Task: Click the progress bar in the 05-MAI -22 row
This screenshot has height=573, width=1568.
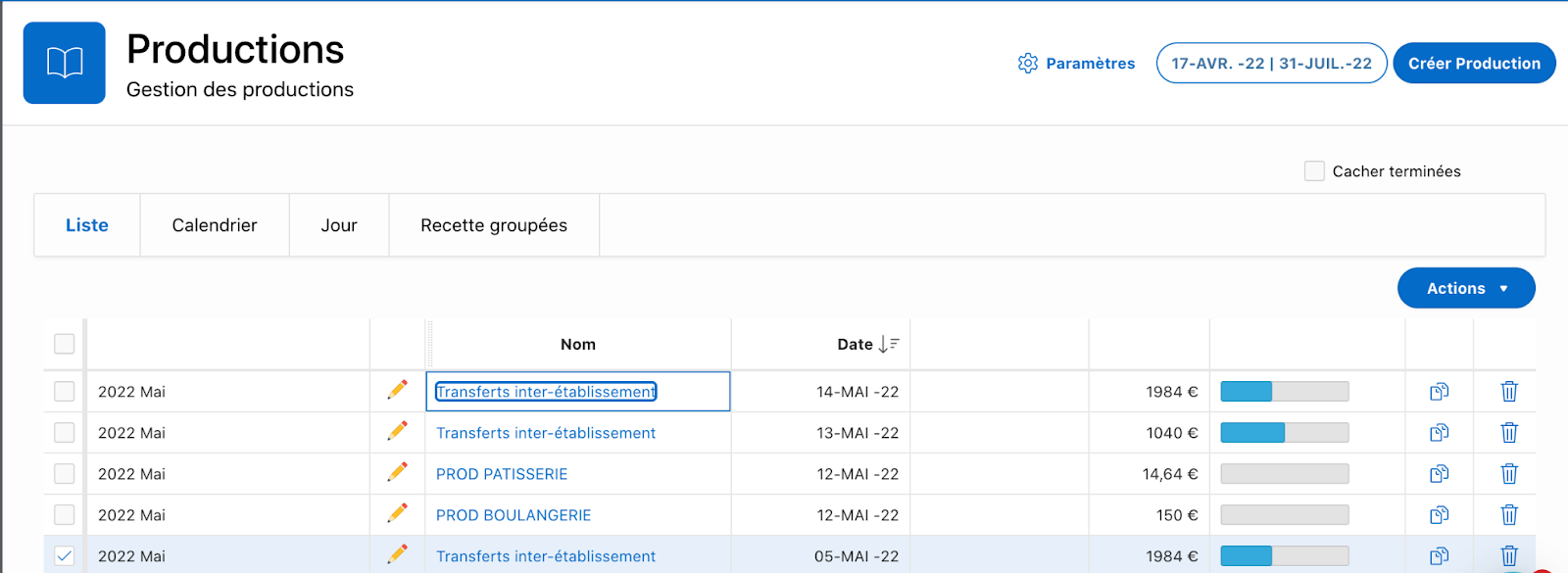Action: (x=1285, y=556)
